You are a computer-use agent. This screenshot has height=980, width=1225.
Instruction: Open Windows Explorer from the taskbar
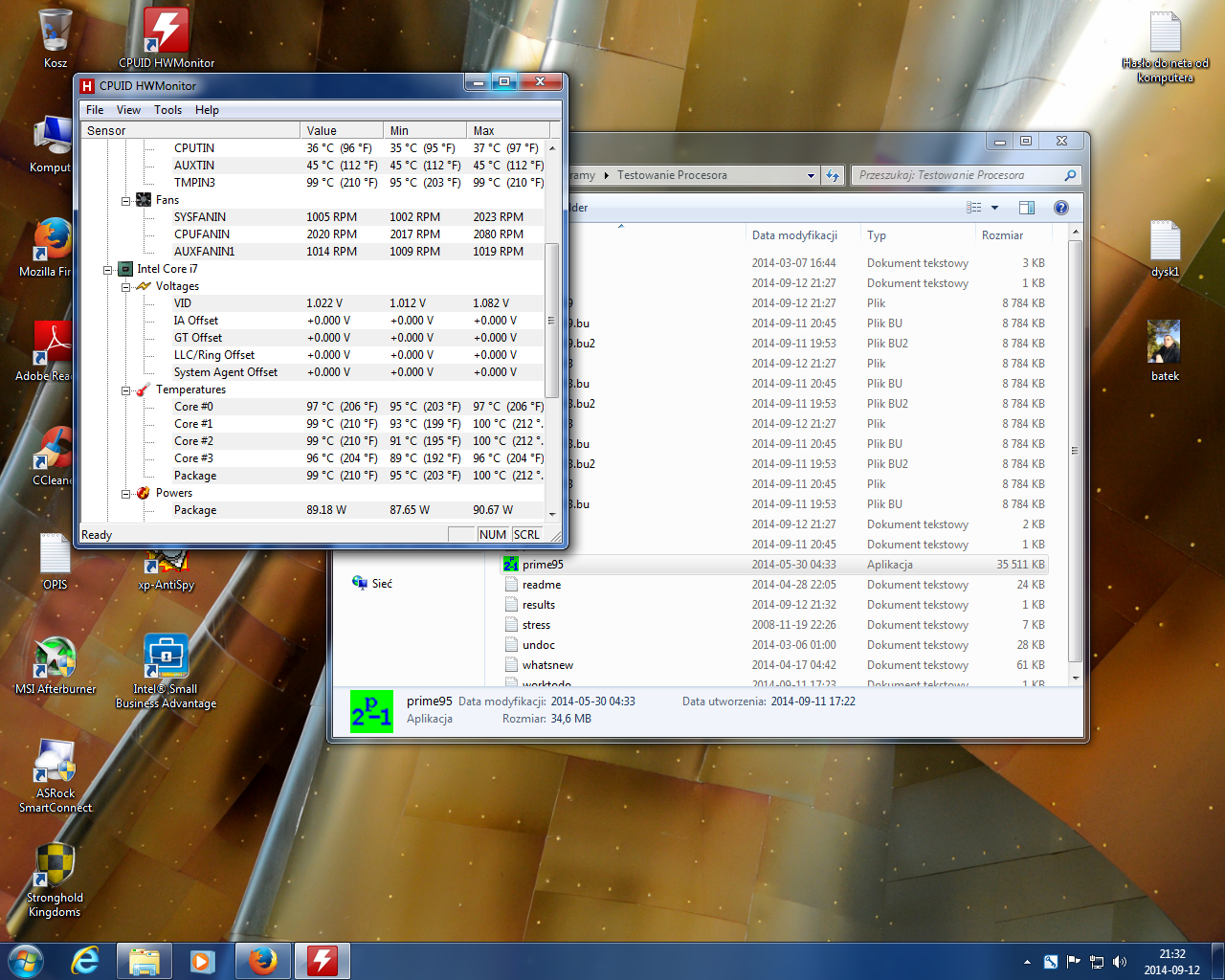tap(144, 961)
